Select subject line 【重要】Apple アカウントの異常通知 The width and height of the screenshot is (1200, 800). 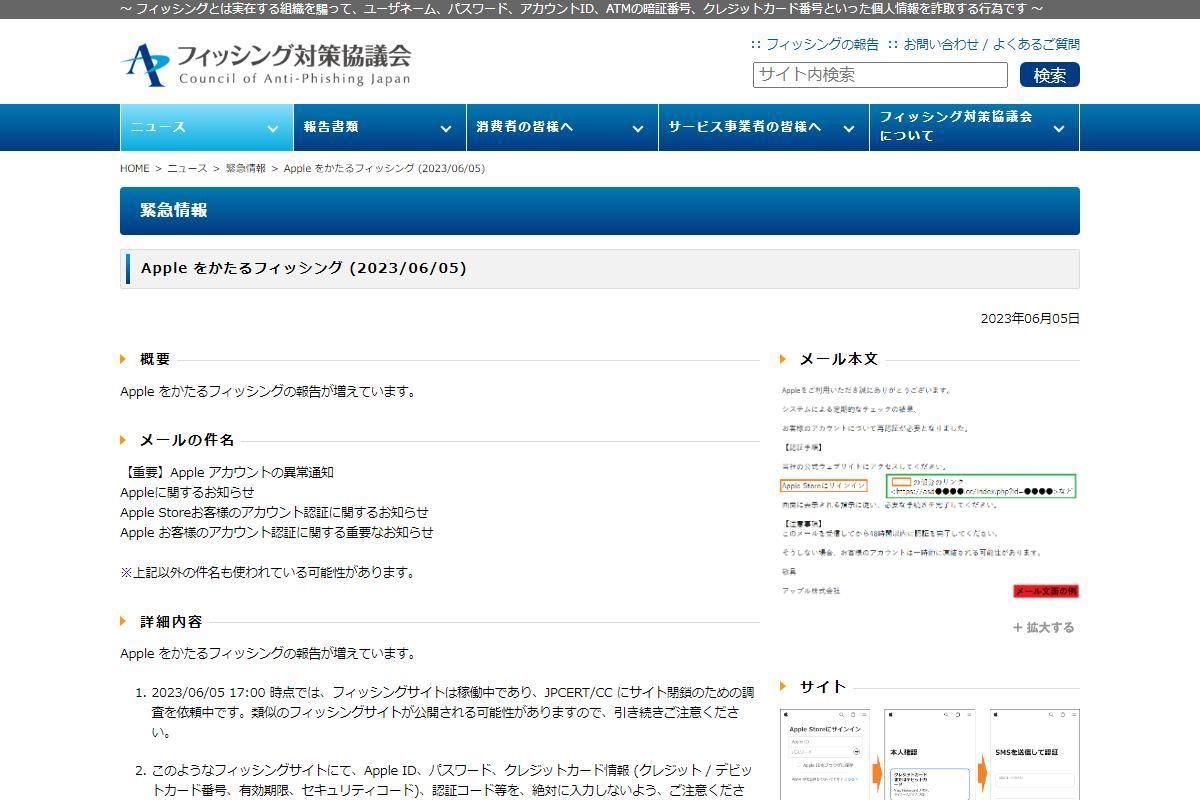(x=227, y=472)
